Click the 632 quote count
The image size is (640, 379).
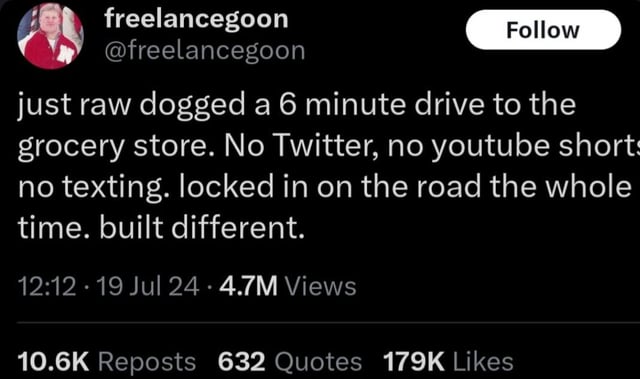click(242, 361)
